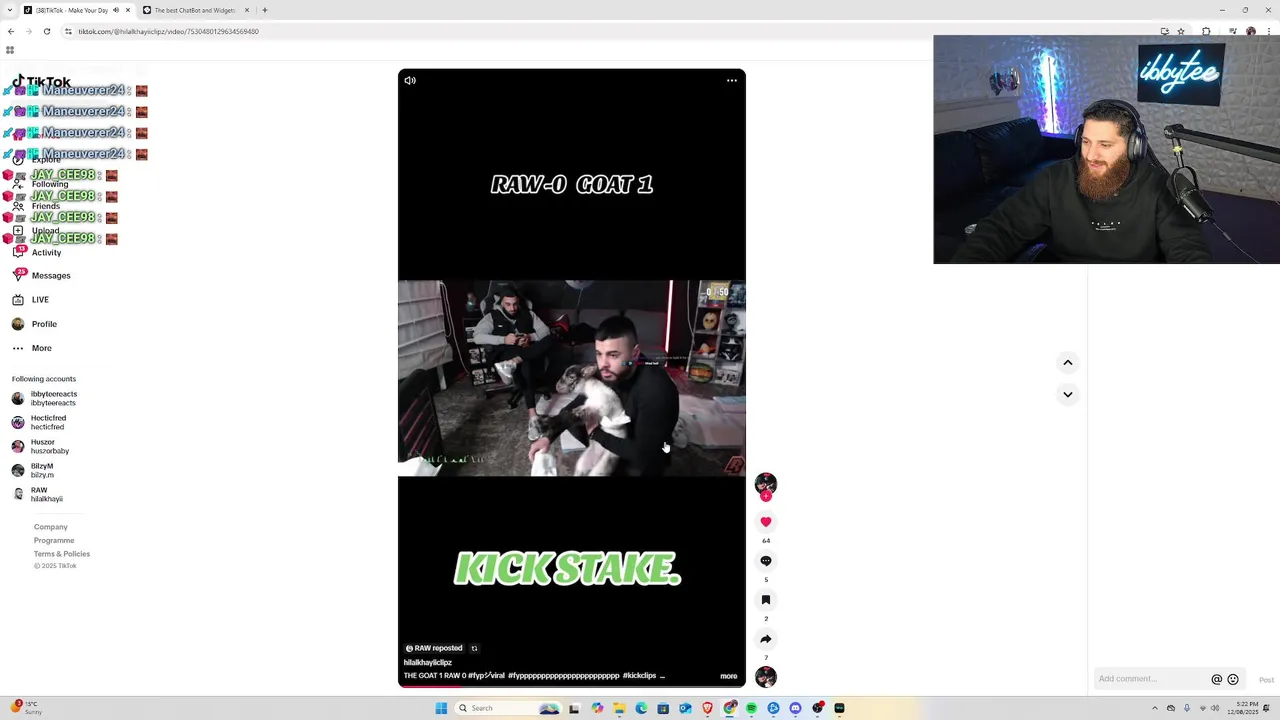Go back in the browser
Viewport: 1280px width, 720px height.
coord(11,31)
